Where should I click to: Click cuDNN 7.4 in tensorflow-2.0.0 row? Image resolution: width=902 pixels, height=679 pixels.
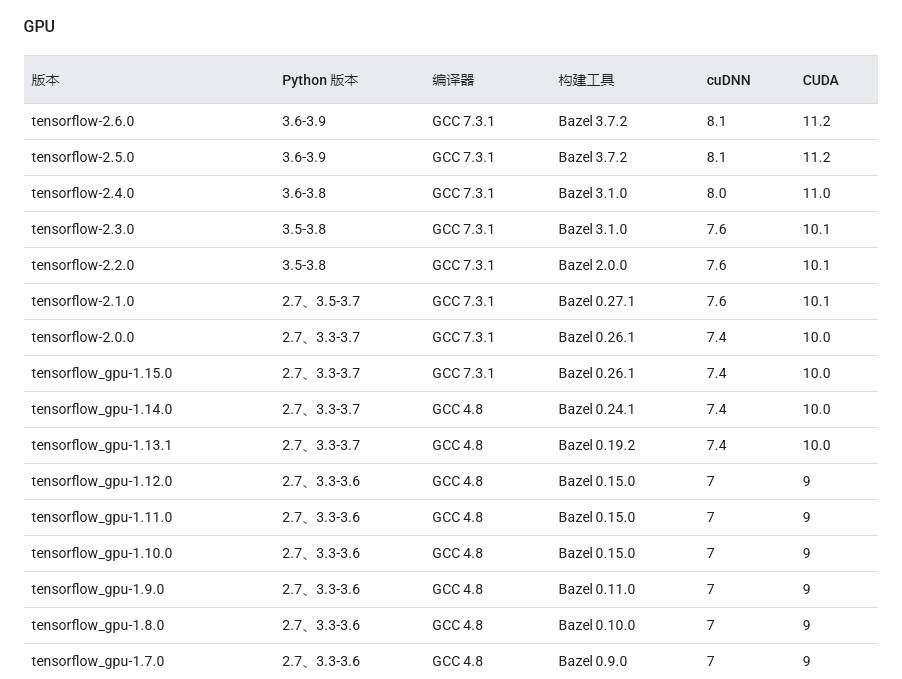(716, 337)
